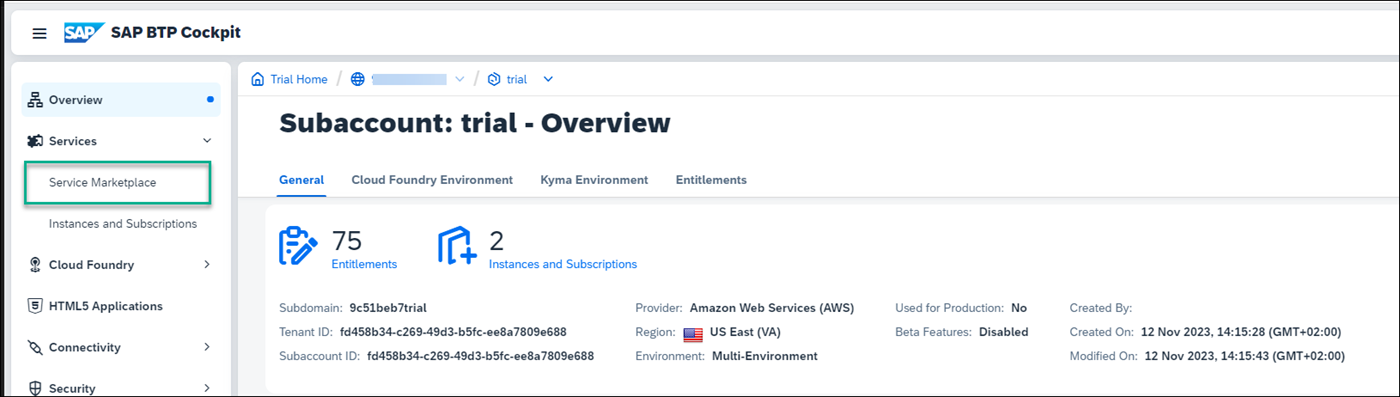Click the US flag icon

pos(693,335)
